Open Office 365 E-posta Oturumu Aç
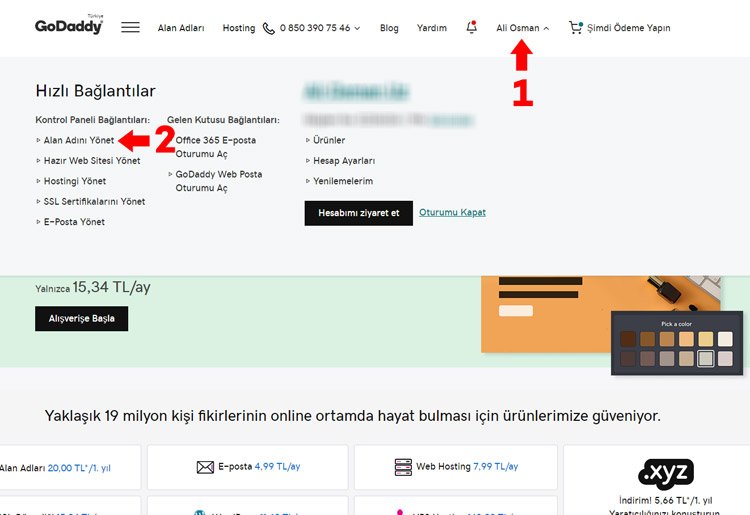Image resolution: width=750 pixels, height=515 pixels. 215,147
